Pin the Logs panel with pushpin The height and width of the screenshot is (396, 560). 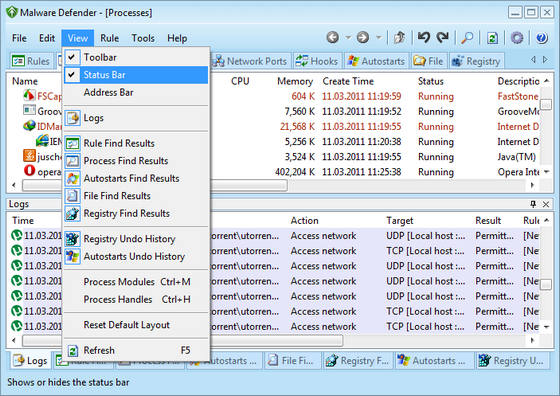point(533,204)
